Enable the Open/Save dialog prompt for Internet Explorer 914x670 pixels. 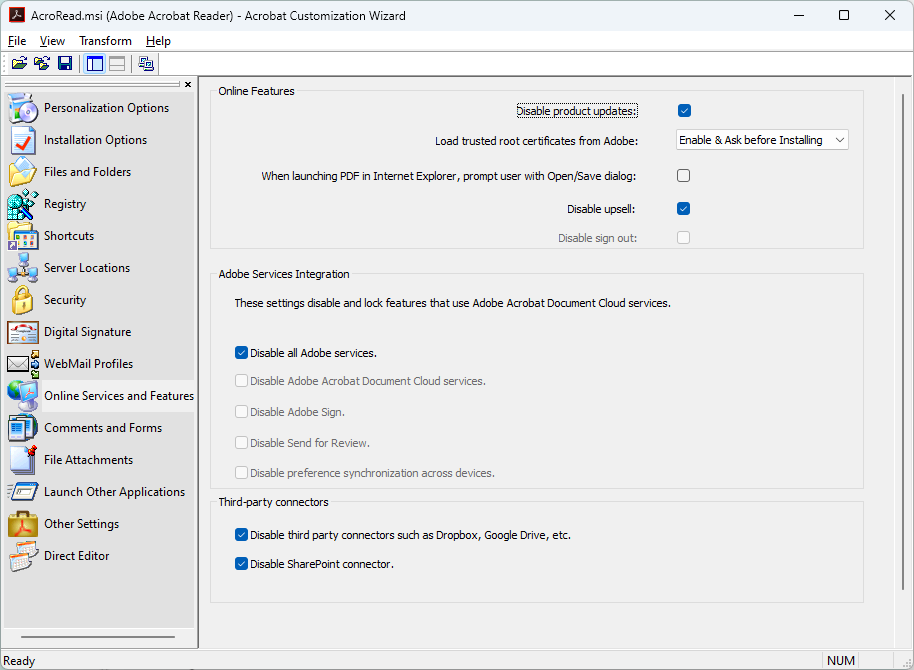coord(683,174)
